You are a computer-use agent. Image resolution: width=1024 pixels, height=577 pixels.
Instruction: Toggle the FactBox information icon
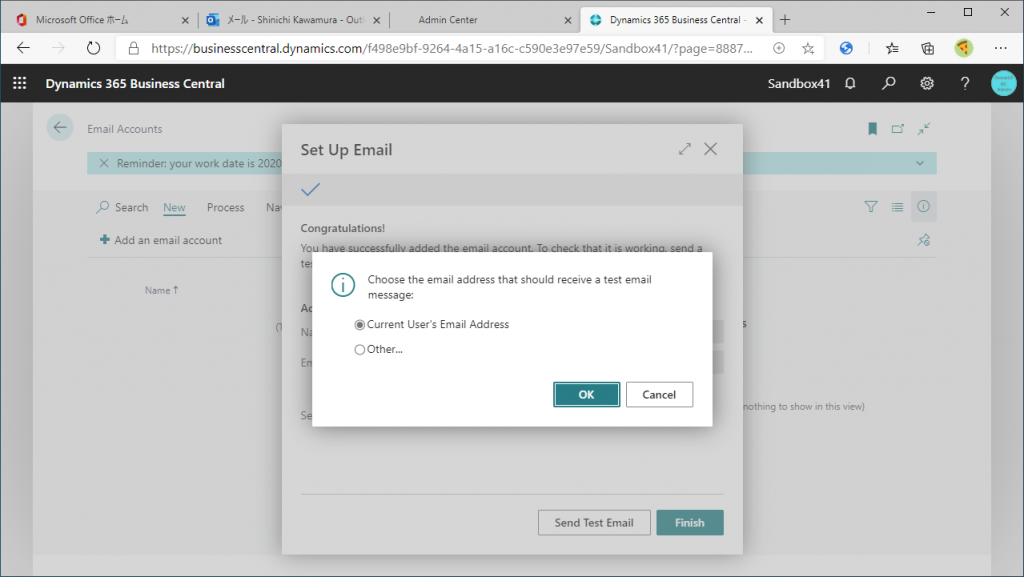click(x=923, y=206)
